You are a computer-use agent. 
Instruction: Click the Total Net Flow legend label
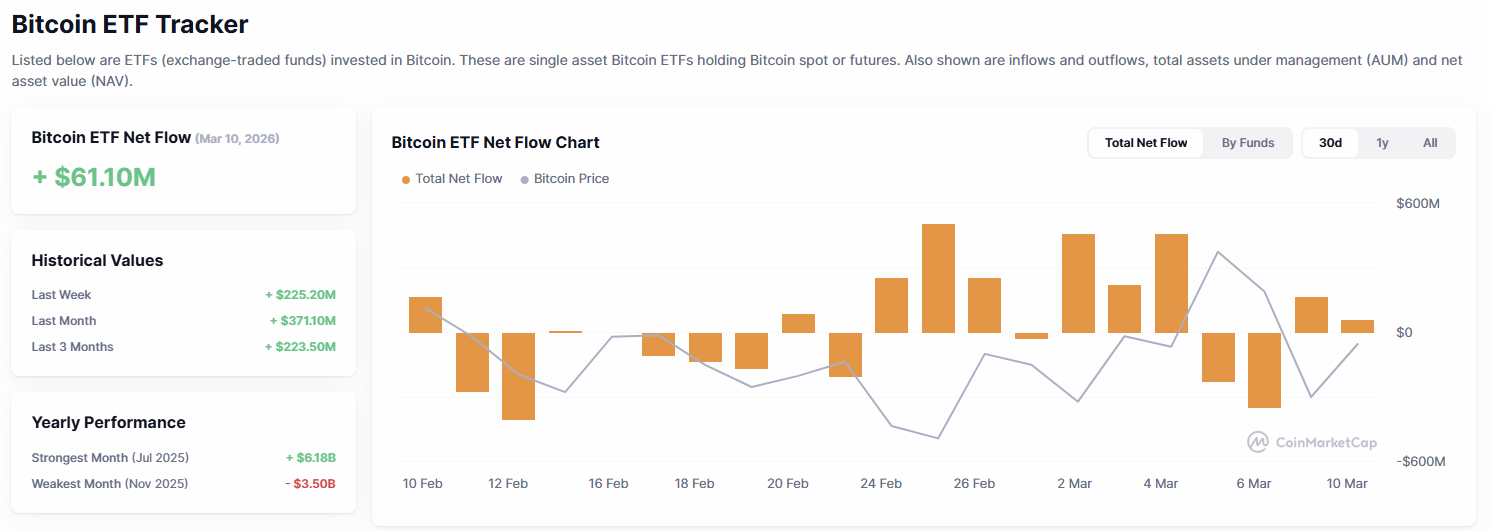click(x=459, y=179)
